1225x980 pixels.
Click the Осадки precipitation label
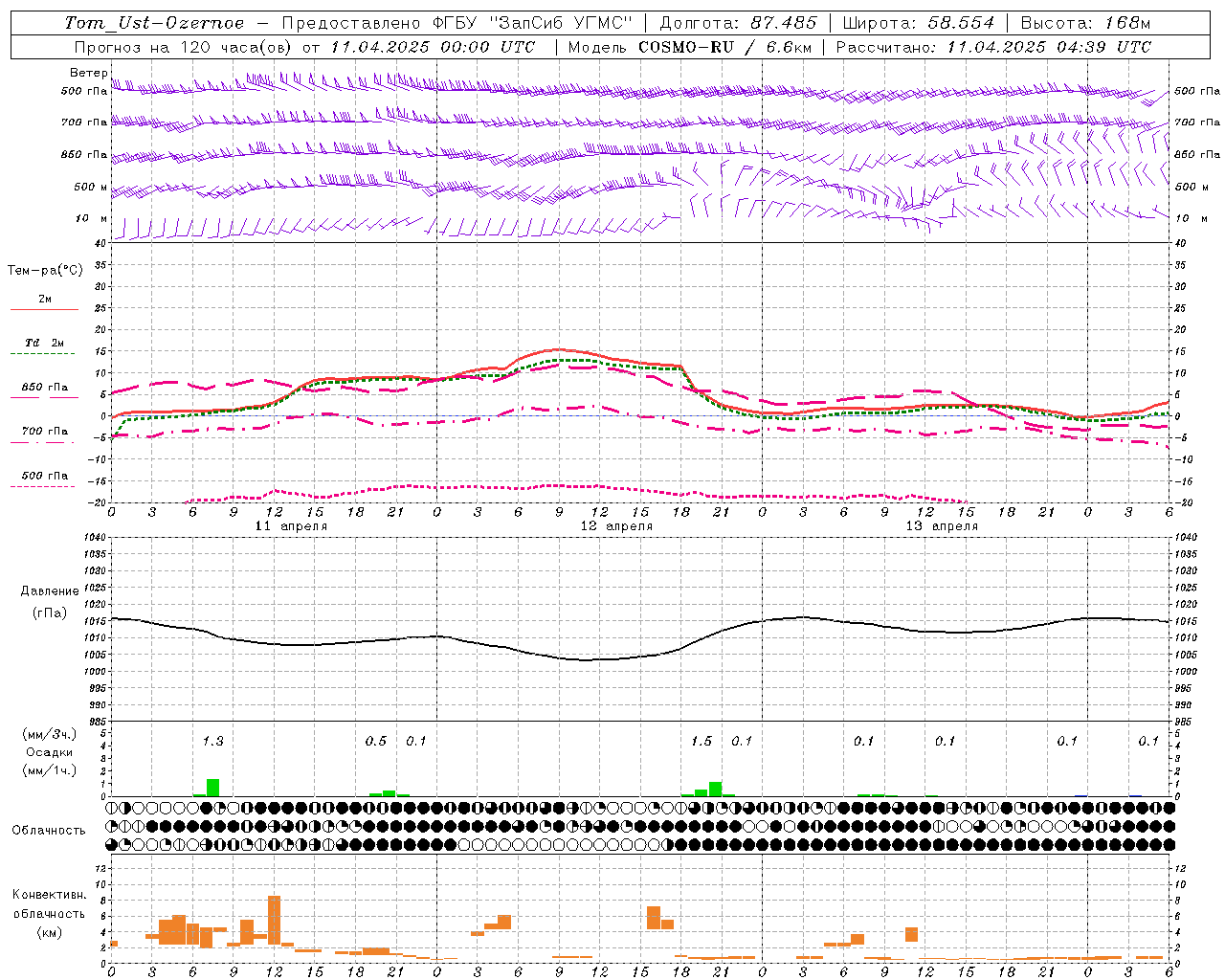pyautogui.click(x=49, y=752)
